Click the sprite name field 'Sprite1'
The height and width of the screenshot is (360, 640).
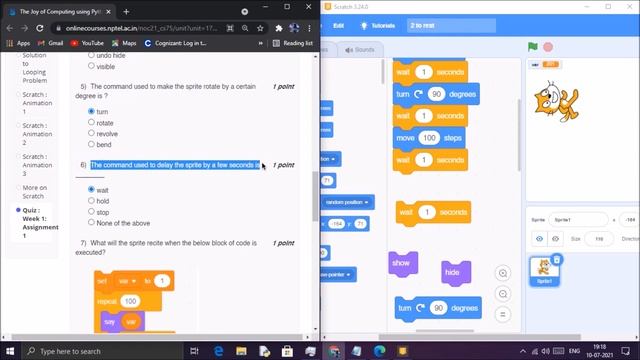coord(578,220)
